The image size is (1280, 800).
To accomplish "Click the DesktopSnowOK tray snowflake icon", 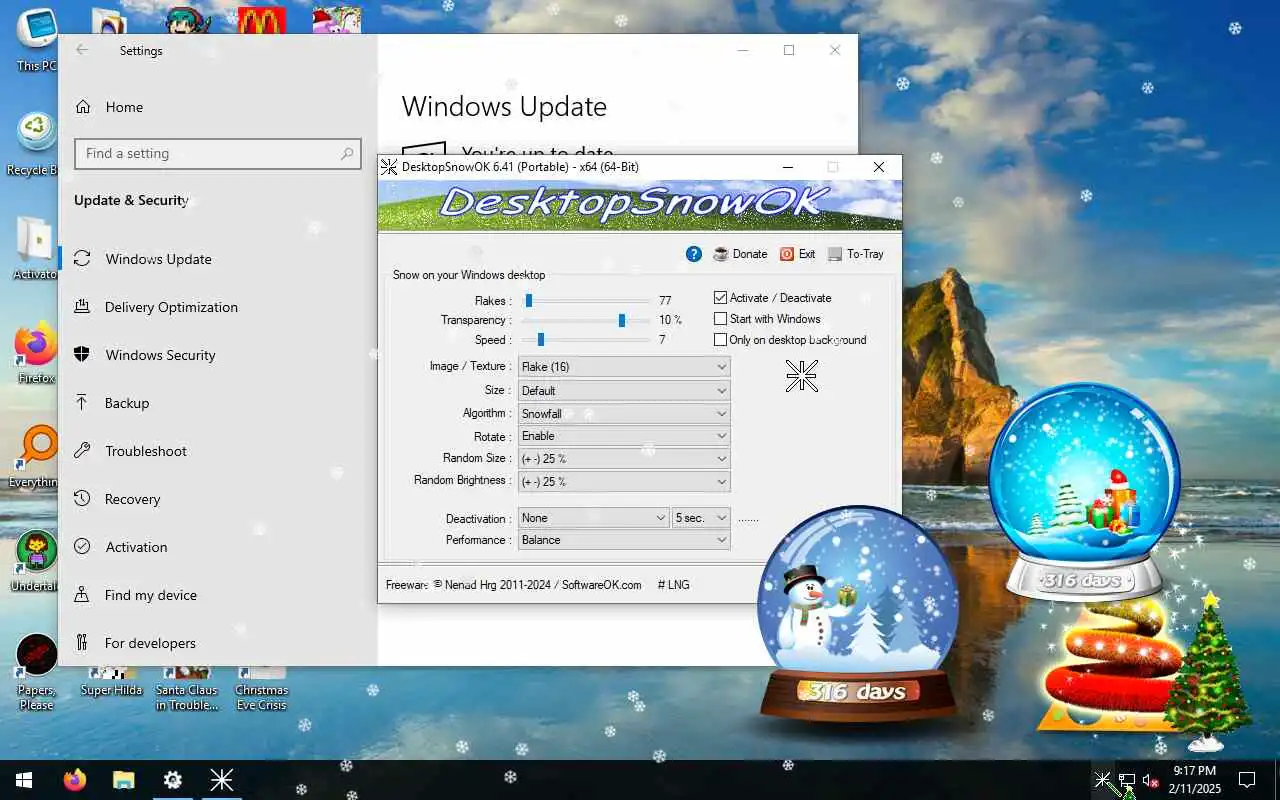I will click(1102, 780).
